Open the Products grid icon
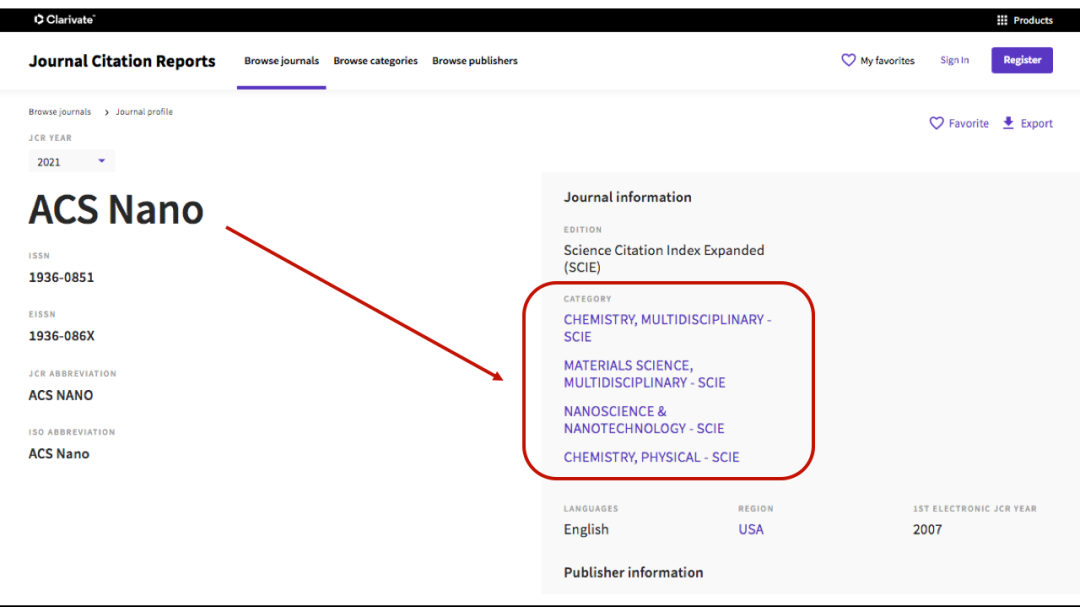Screen dimensions: 1080x607 (1002, 20)
